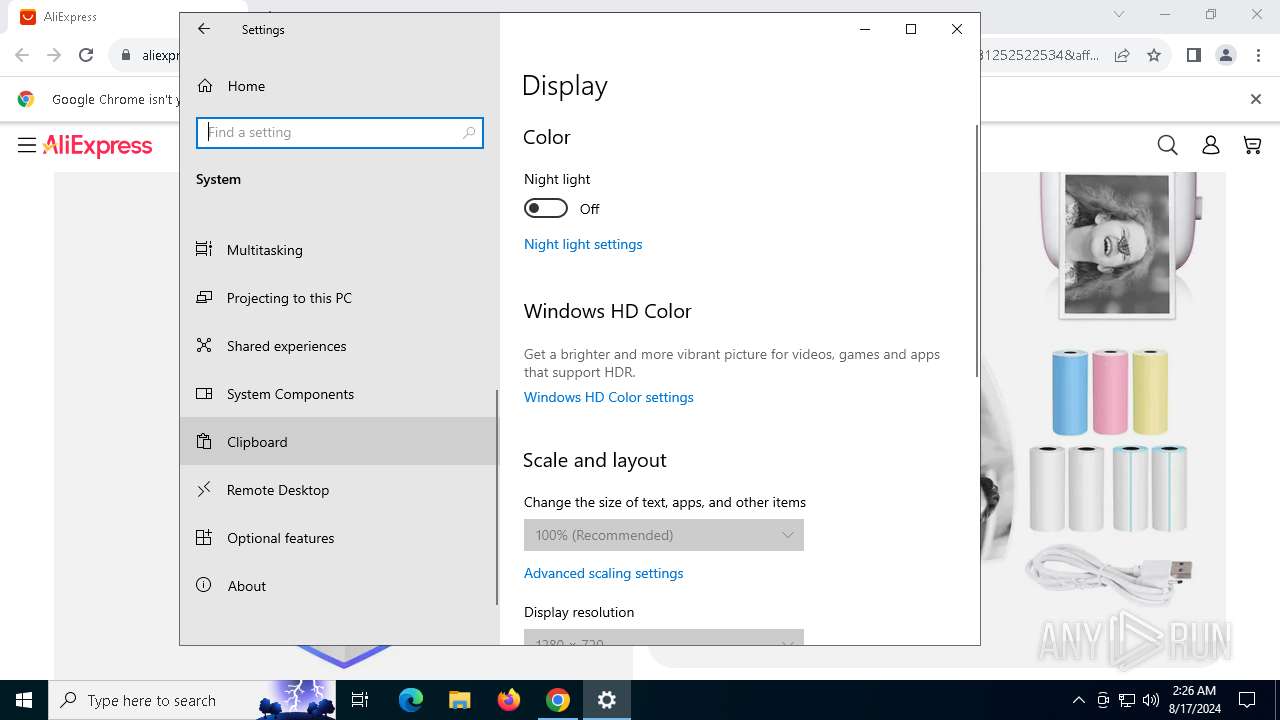Click the Meet Now camera tray icon
The width and height of the screenshot is (1280, 720).
1103,700
